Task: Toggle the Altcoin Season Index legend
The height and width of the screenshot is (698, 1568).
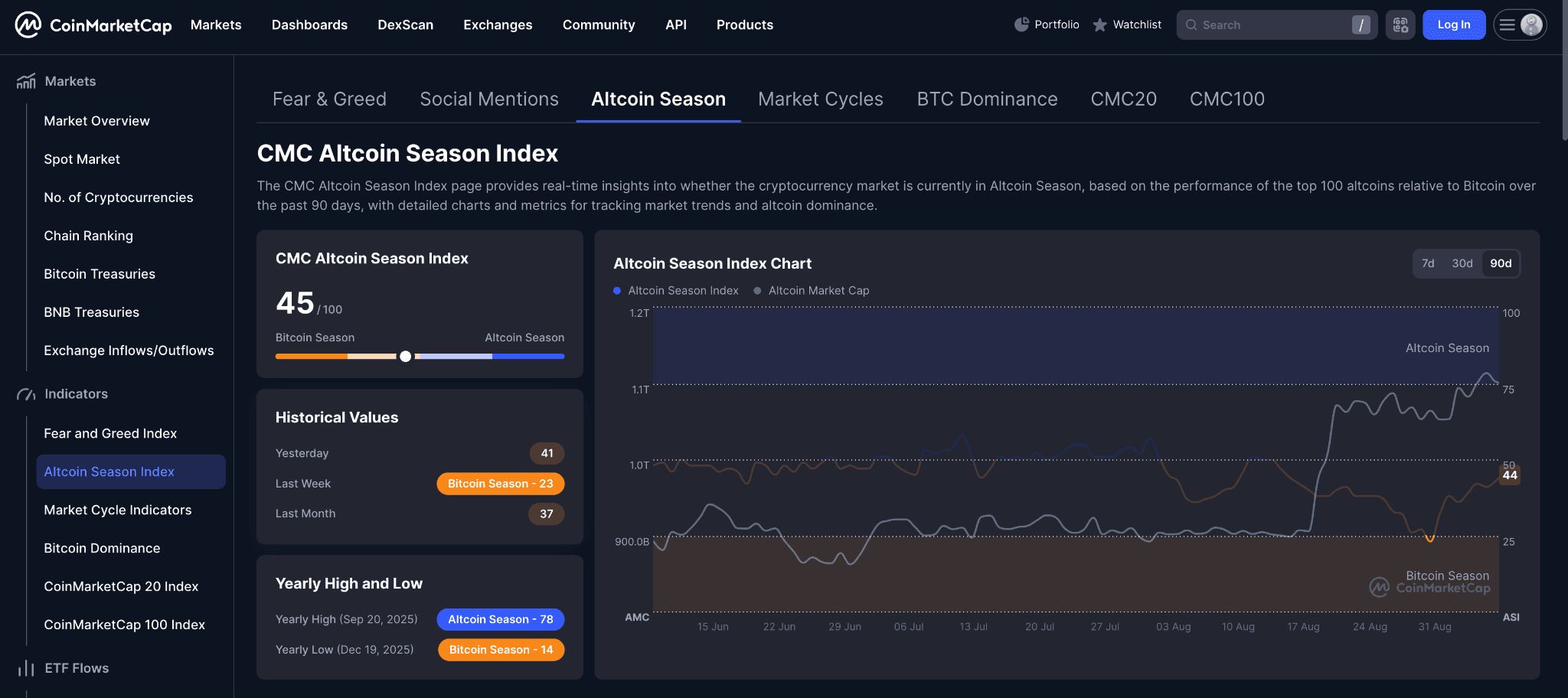Action: click(676, 291)
